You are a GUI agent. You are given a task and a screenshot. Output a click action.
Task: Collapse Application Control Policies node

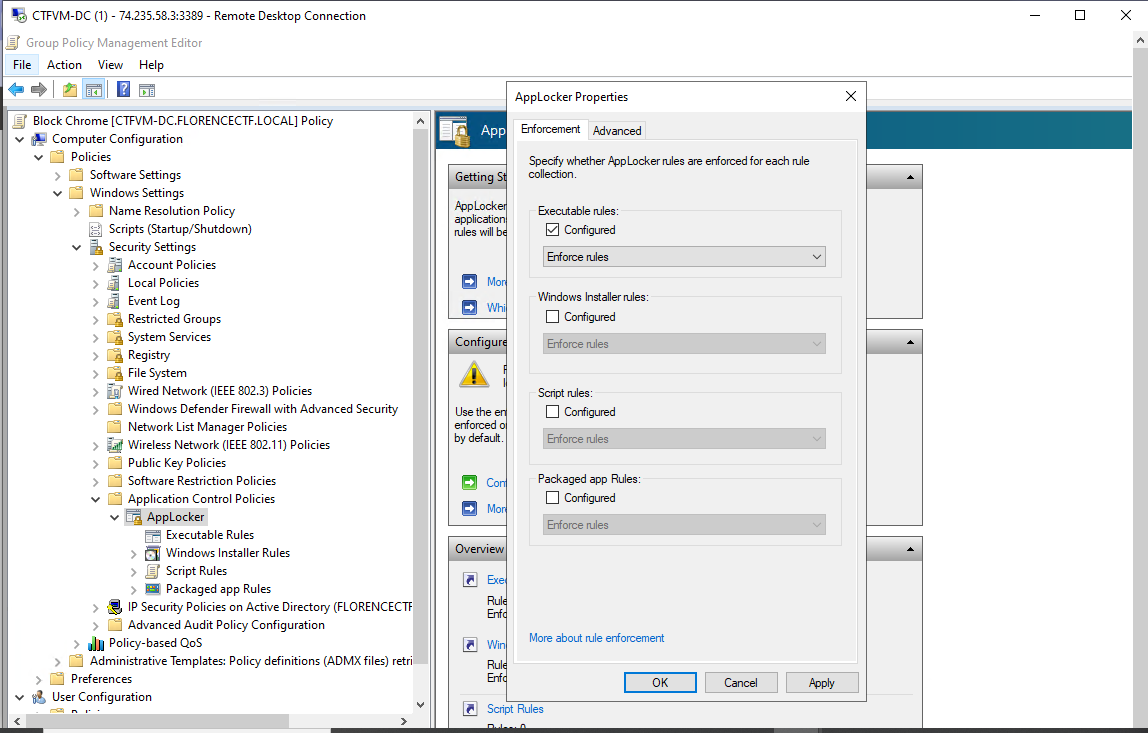96,499
